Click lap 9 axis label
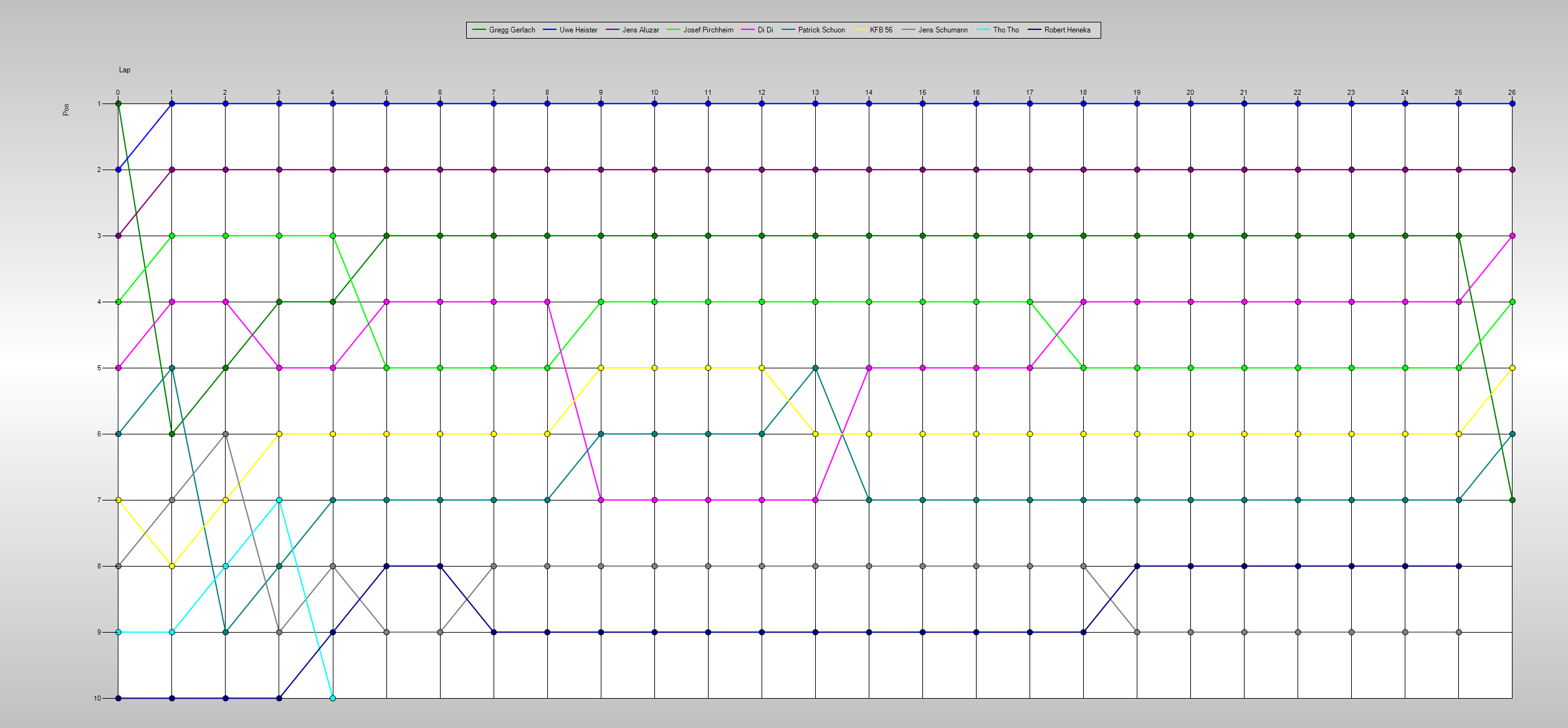1568x728 pixels. (601, 92)
